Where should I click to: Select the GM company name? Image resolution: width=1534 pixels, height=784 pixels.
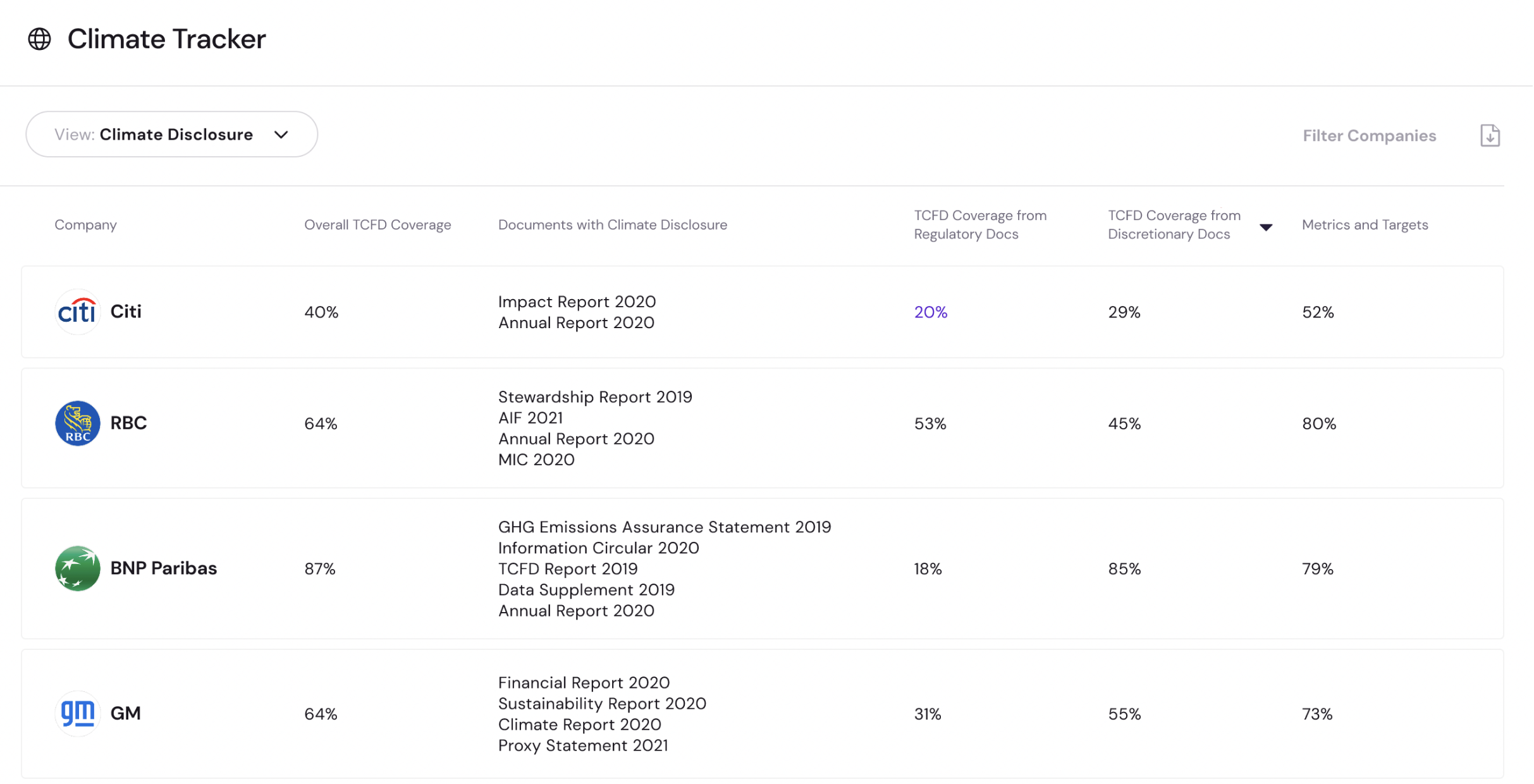[125, 713]
